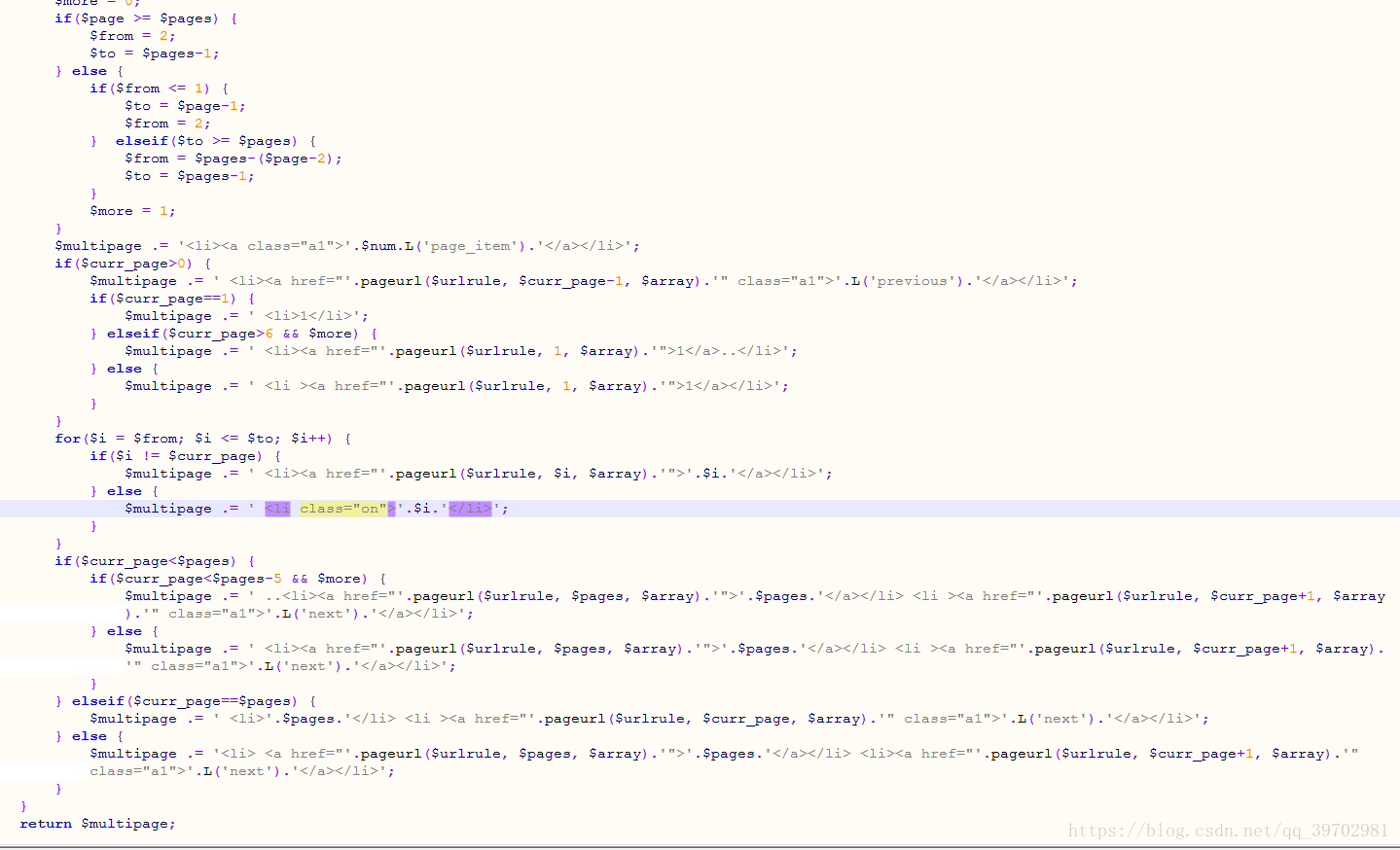1400x850 pixels.
Task: Click the L('previous') function call
Action: pyautogui.click(x=908, y=280)
